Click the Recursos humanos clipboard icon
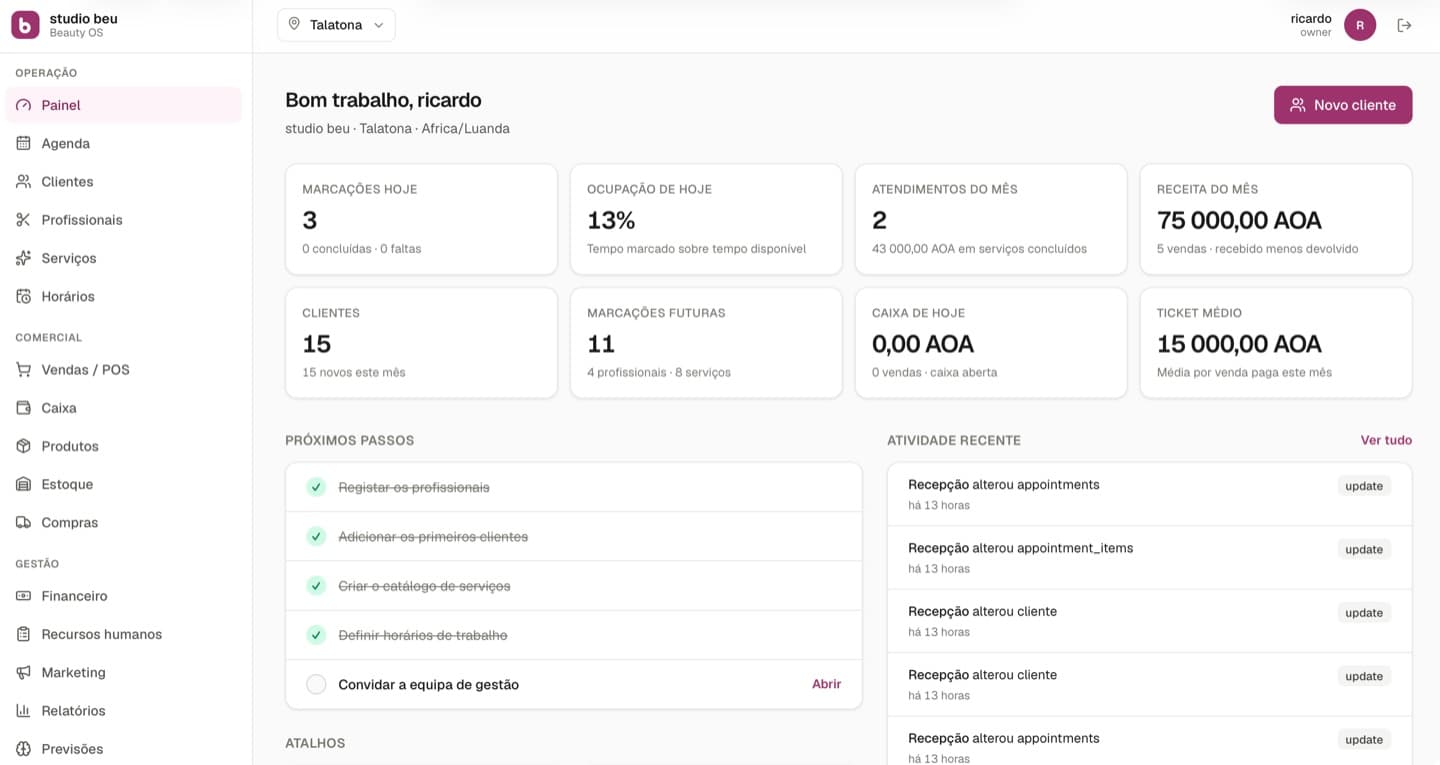This screenshot has height=765, width=1440. [23, 634]
